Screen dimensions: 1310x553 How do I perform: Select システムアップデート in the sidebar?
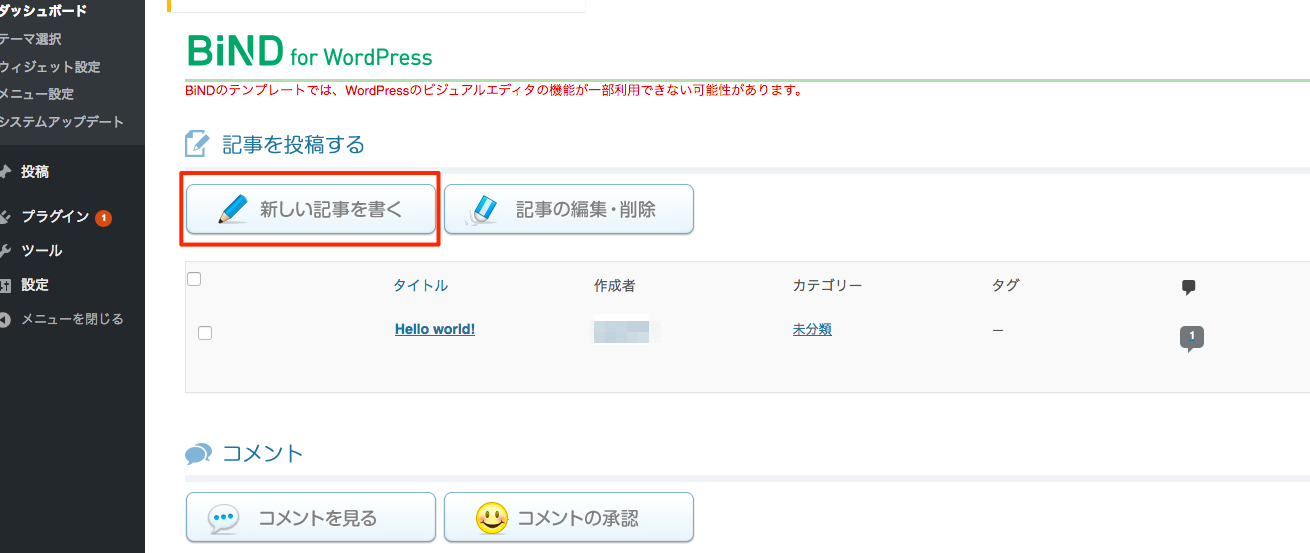[x=62, y=122]
